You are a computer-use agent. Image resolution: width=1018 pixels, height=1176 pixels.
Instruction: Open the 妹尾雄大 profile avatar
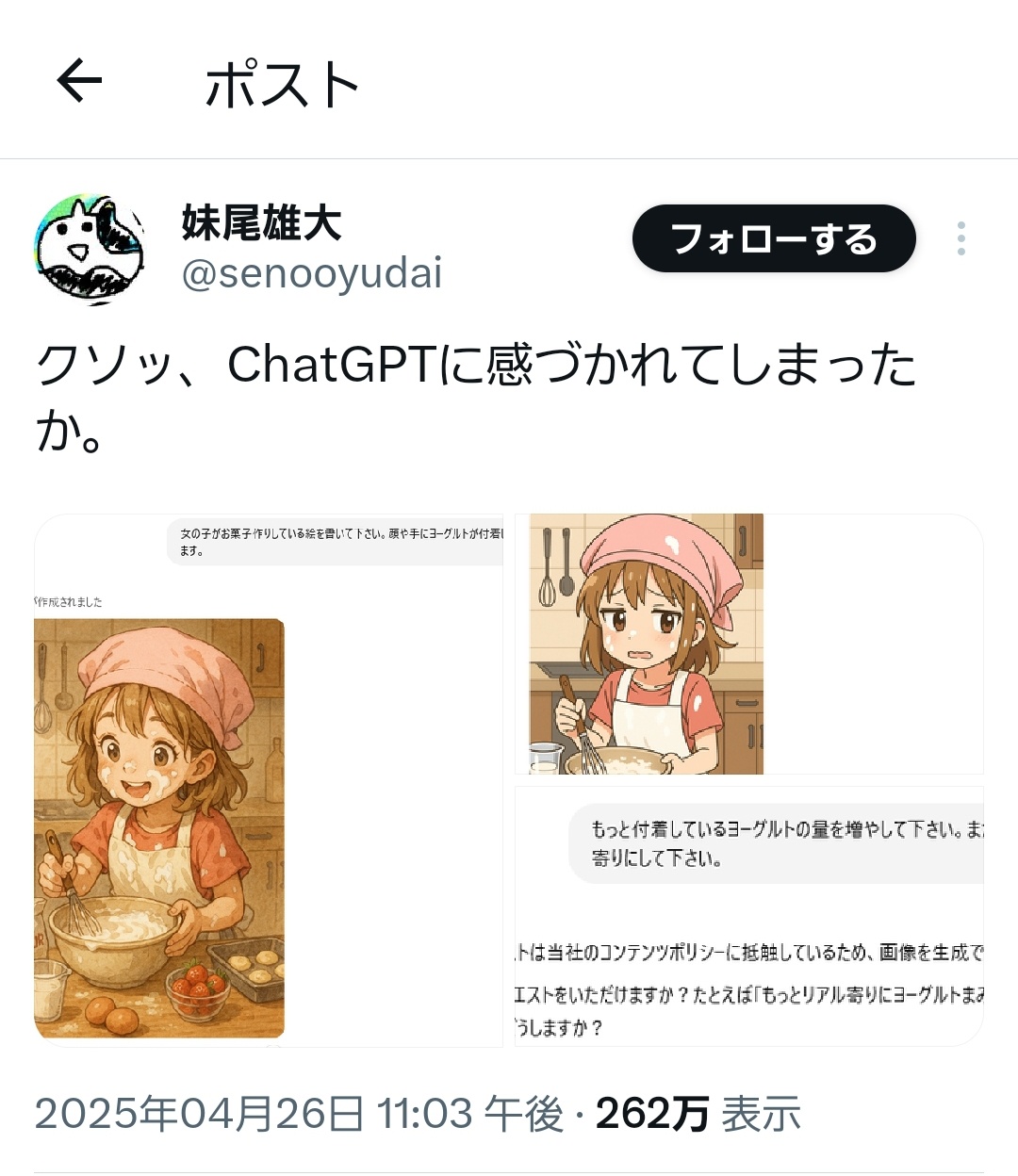pos(90,250)
